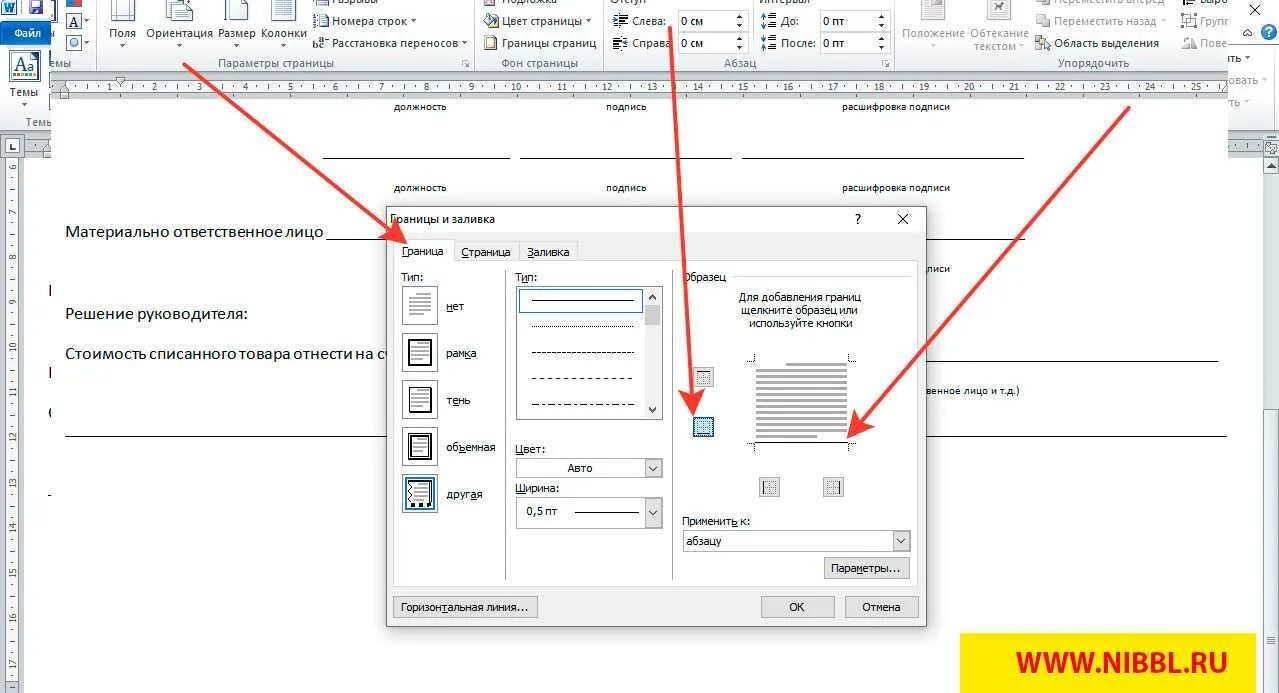Open the 'Абзац' dialog launcher
This screenshot has height=693, width=1279.
click(886, 64)
